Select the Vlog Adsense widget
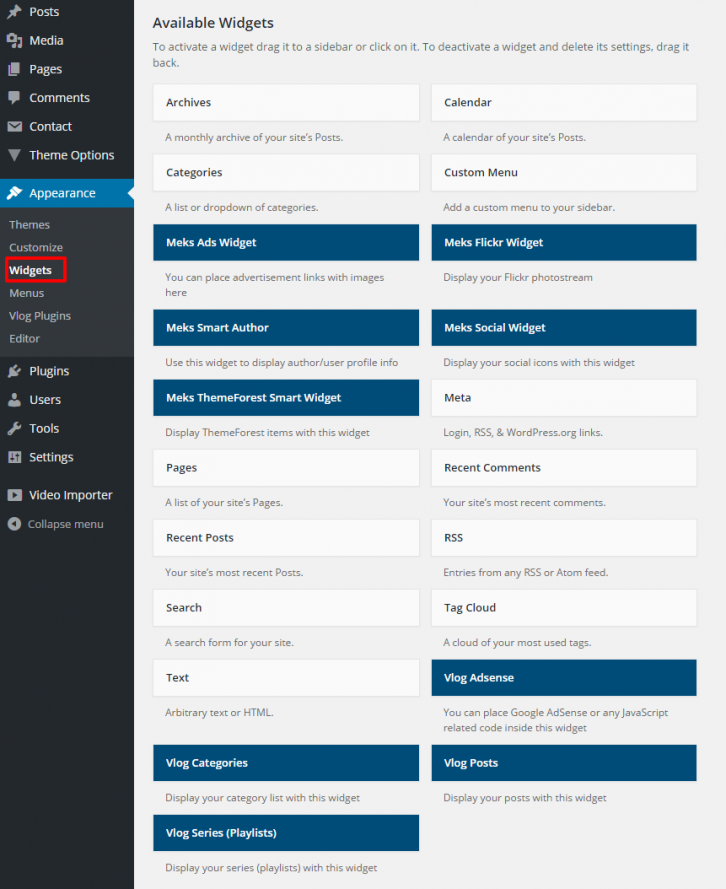Viewport: 726px width, 889px height. click(563, 677)
